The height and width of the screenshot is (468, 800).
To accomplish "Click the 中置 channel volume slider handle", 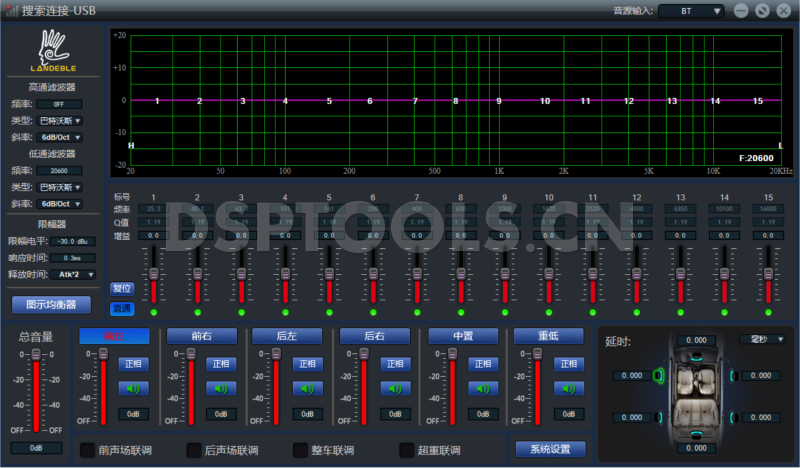I will tap(452, 354).
